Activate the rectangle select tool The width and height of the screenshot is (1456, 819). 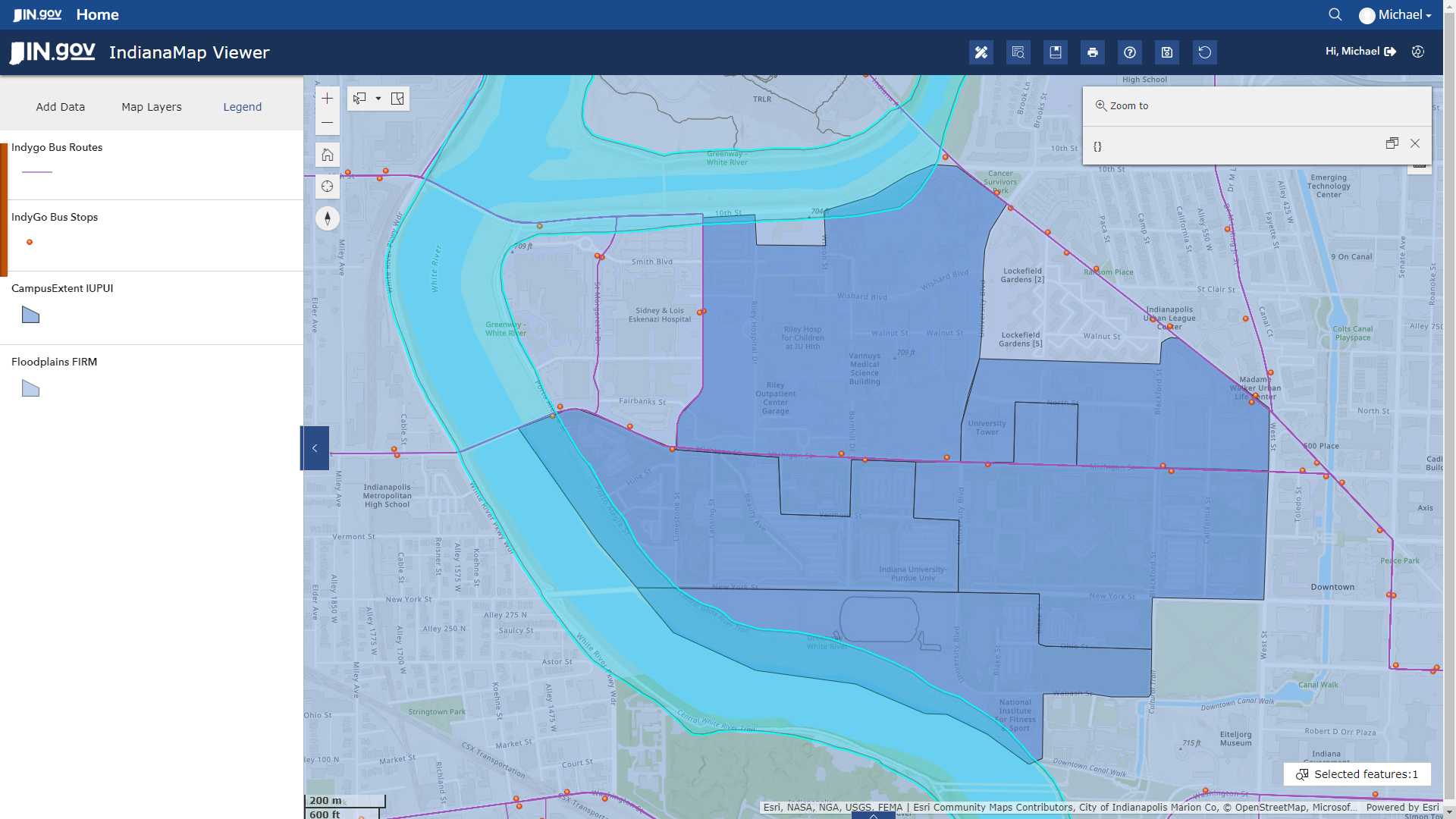359,99
